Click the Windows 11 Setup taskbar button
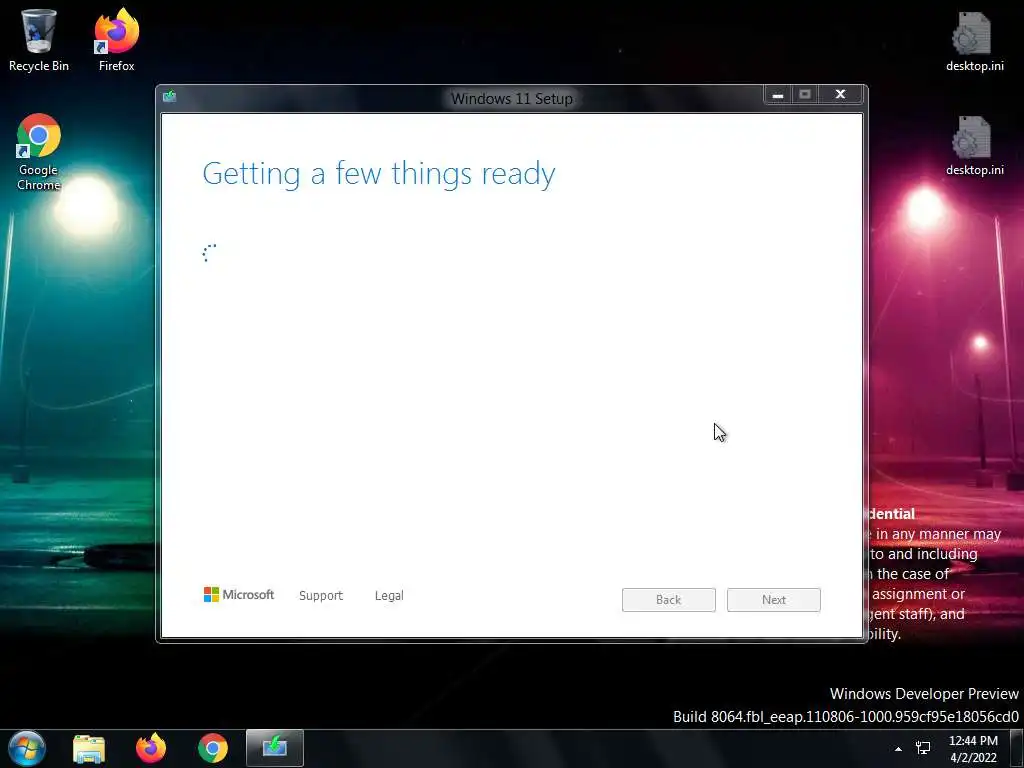This screenshot has width=1024, height=768. coord(275,748)
